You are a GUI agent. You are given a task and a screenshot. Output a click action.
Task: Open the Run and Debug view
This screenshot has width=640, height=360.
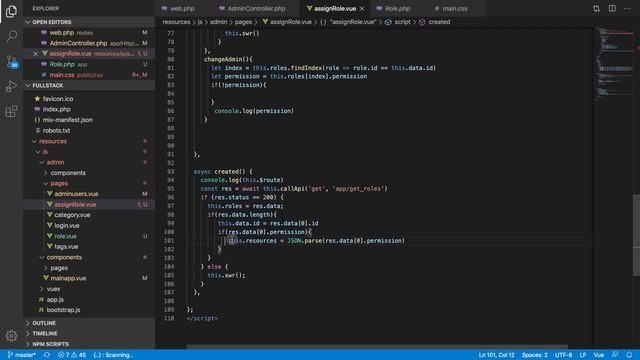click(11, 87)
